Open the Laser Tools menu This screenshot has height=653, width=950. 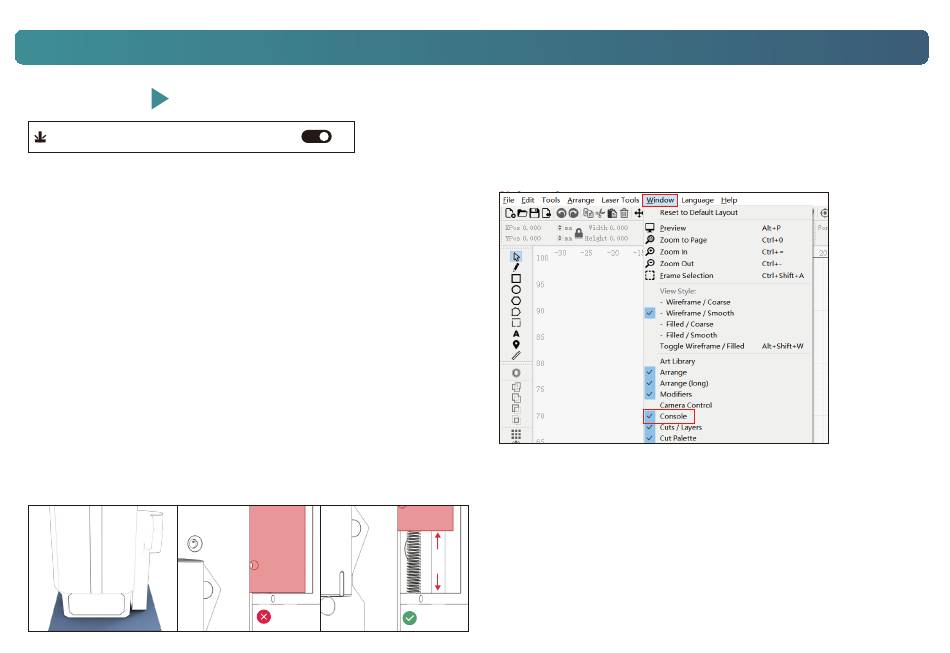coord(620,200)
